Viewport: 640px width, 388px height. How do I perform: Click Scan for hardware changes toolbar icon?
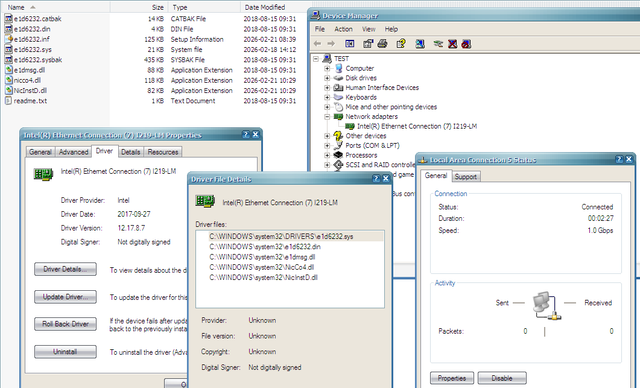pyautogui.click(x=420, y=43)
